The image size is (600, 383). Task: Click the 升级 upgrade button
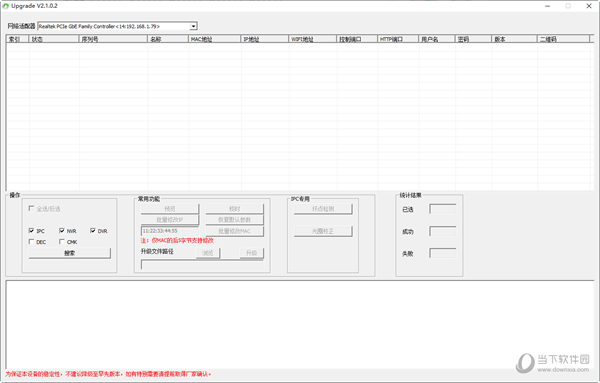[x=252, y=253]
